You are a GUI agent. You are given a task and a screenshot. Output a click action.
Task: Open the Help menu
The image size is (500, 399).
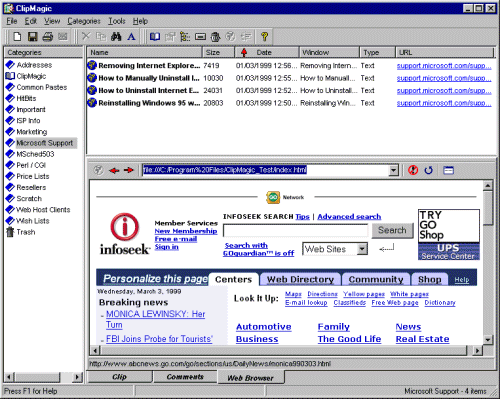140,21
